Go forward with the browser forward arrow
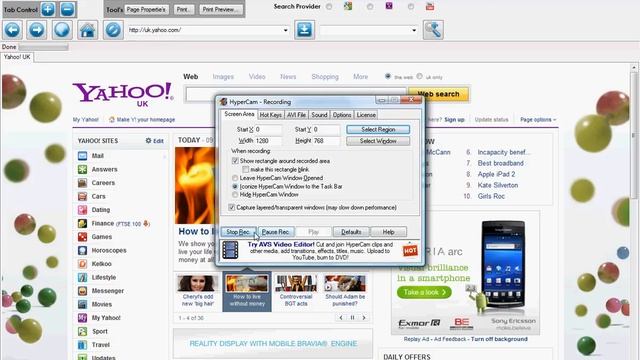 click(37, 30)
